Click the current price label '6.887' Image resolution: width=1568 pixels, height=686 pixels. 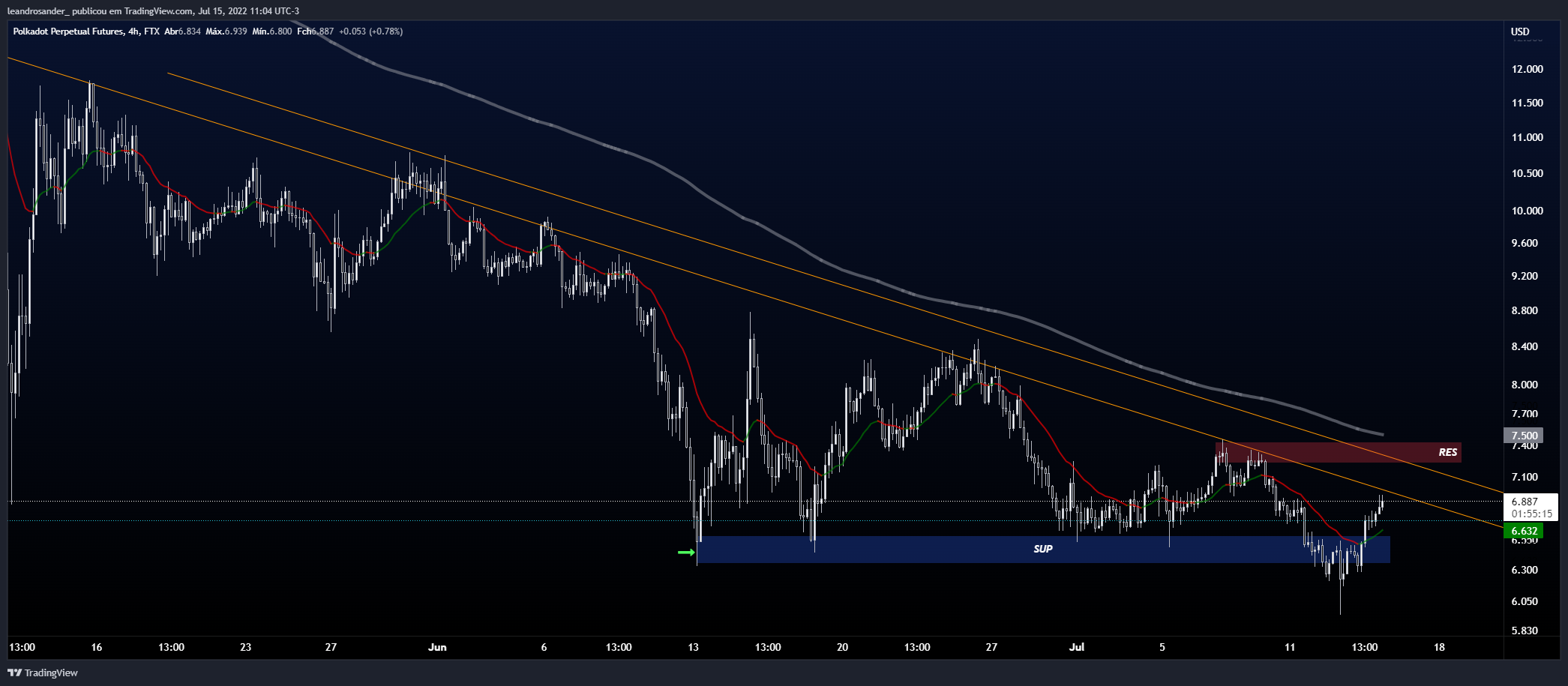click(x=1525, y=502)
